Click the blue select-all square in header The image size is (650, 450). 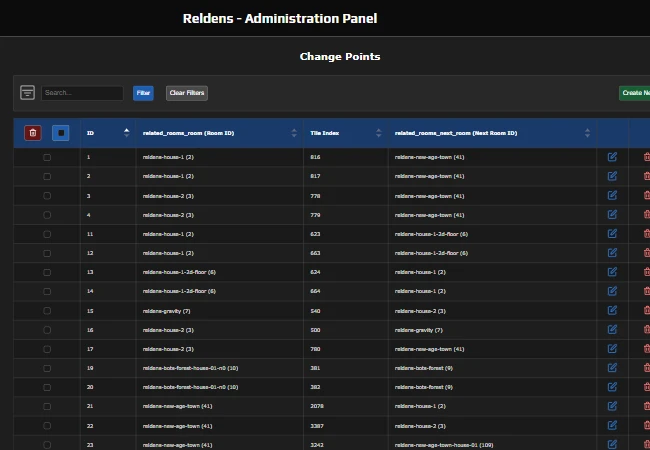(61, 133)
